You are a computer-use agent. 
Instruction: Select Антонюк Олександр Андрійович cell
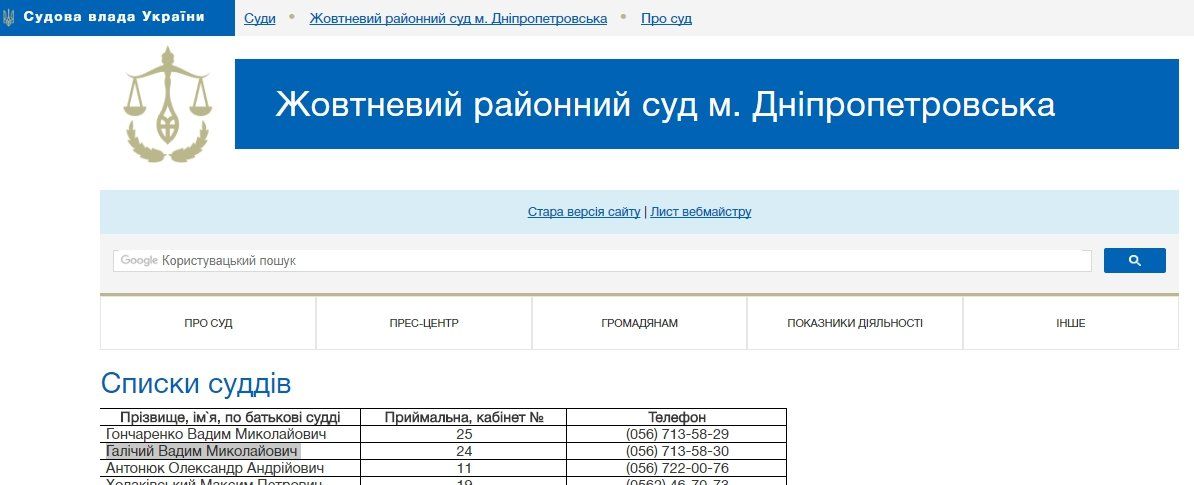click(230, 467)
